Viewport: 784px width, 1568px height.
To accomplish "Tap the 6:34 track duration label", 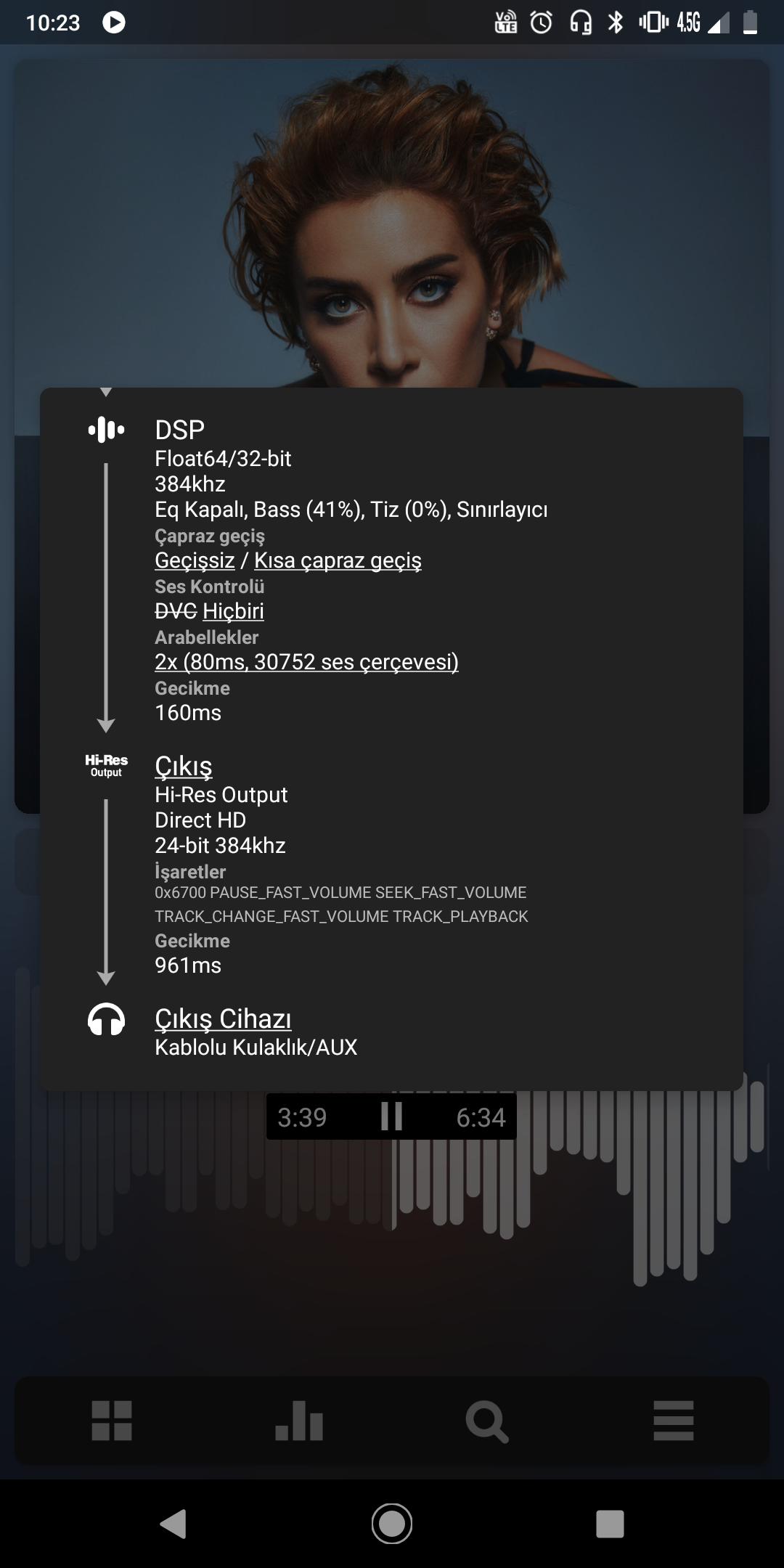I will point(481,1117).
